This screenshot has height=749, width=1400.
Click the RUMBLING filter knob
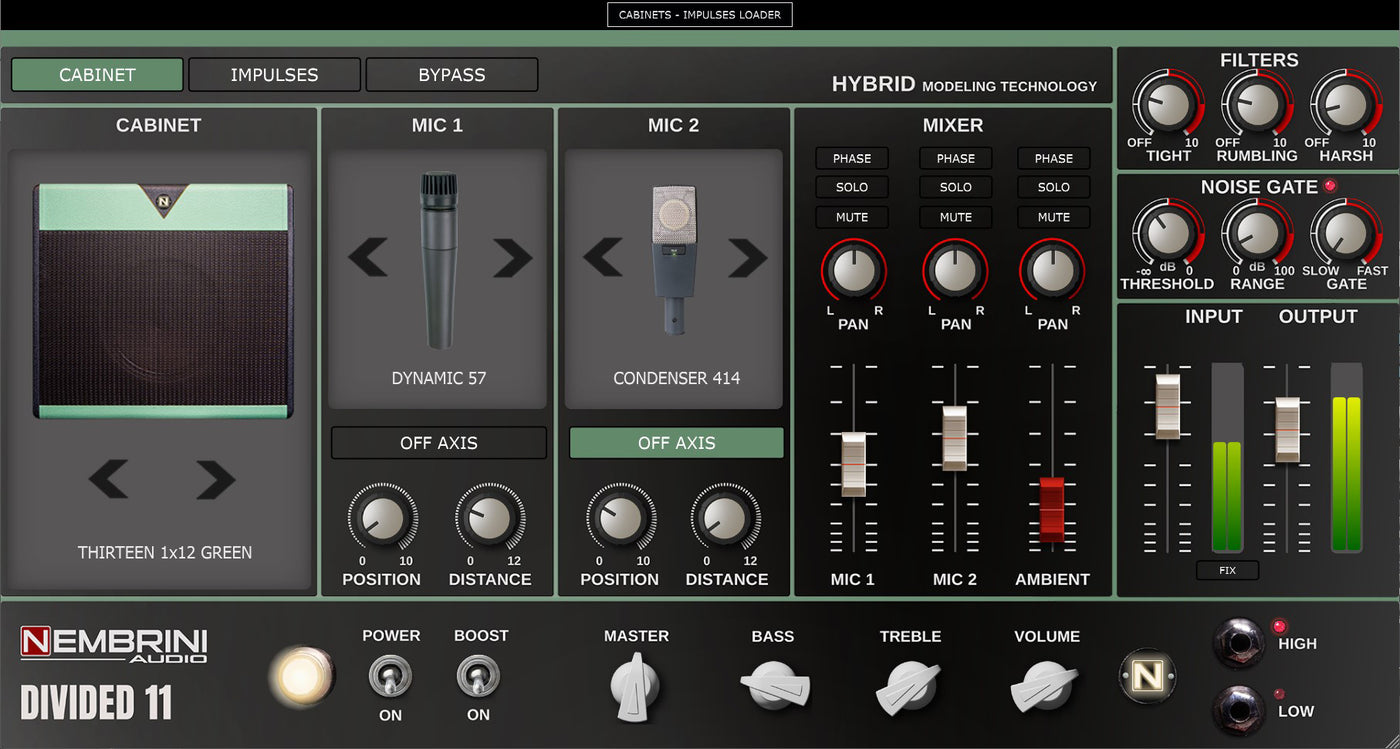(1256, 105)
